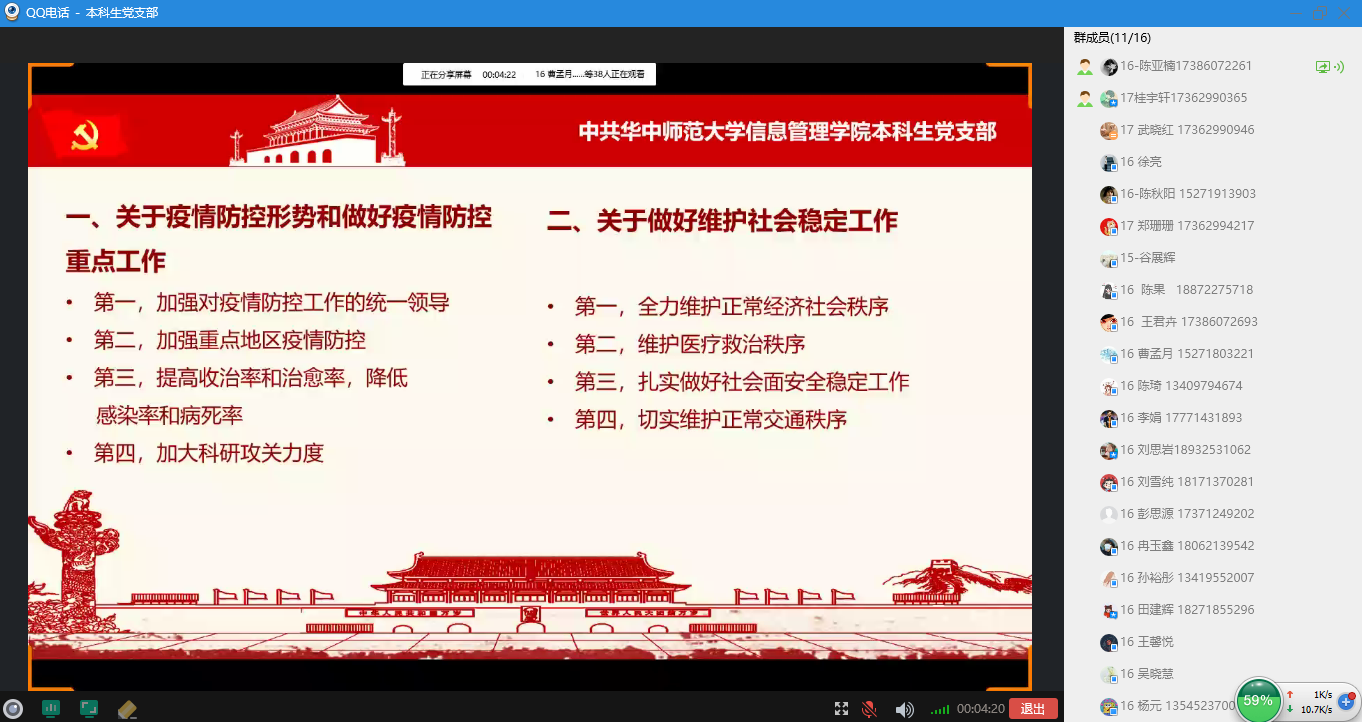
Task: Click the camera icon in bottom toolbar
Action: 12,708
